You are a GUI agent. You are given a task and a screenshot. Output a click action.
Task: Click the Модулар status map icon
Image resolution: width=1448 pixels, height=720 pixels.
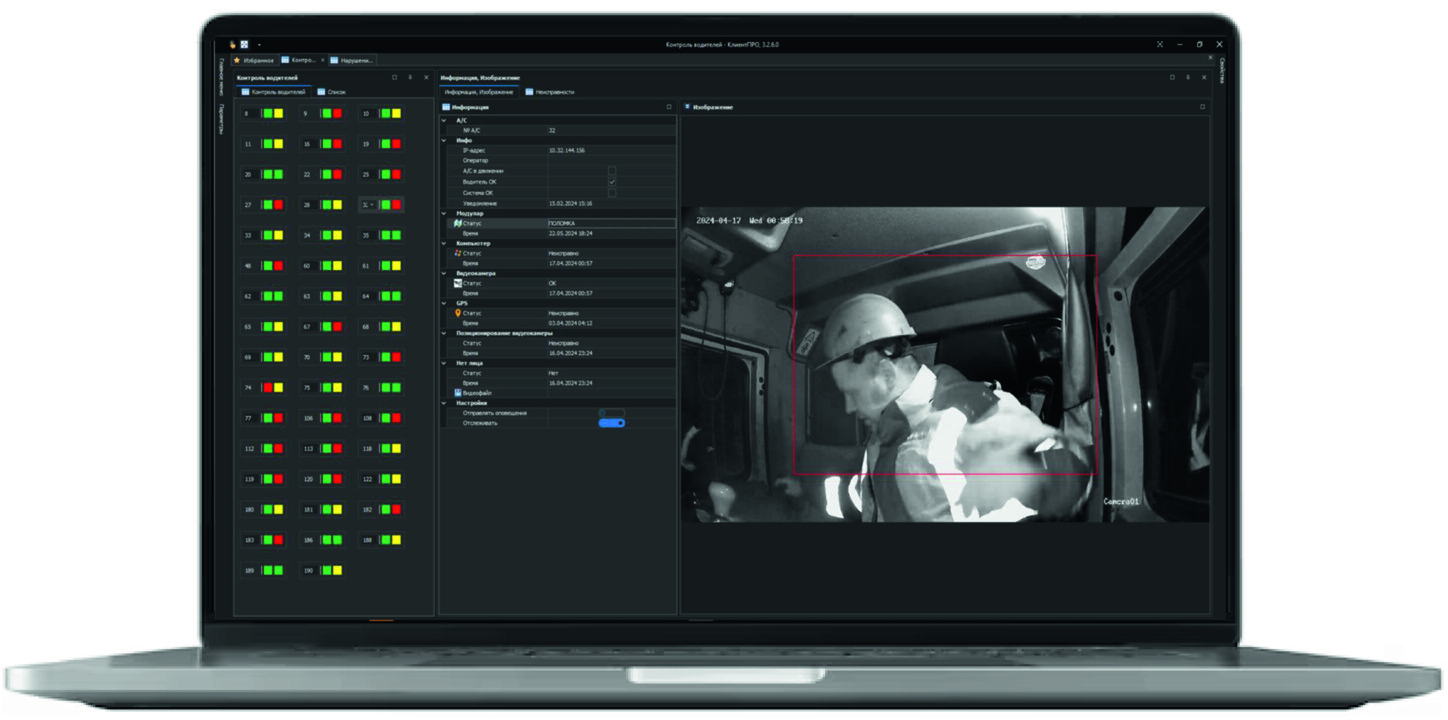[458, 223]
